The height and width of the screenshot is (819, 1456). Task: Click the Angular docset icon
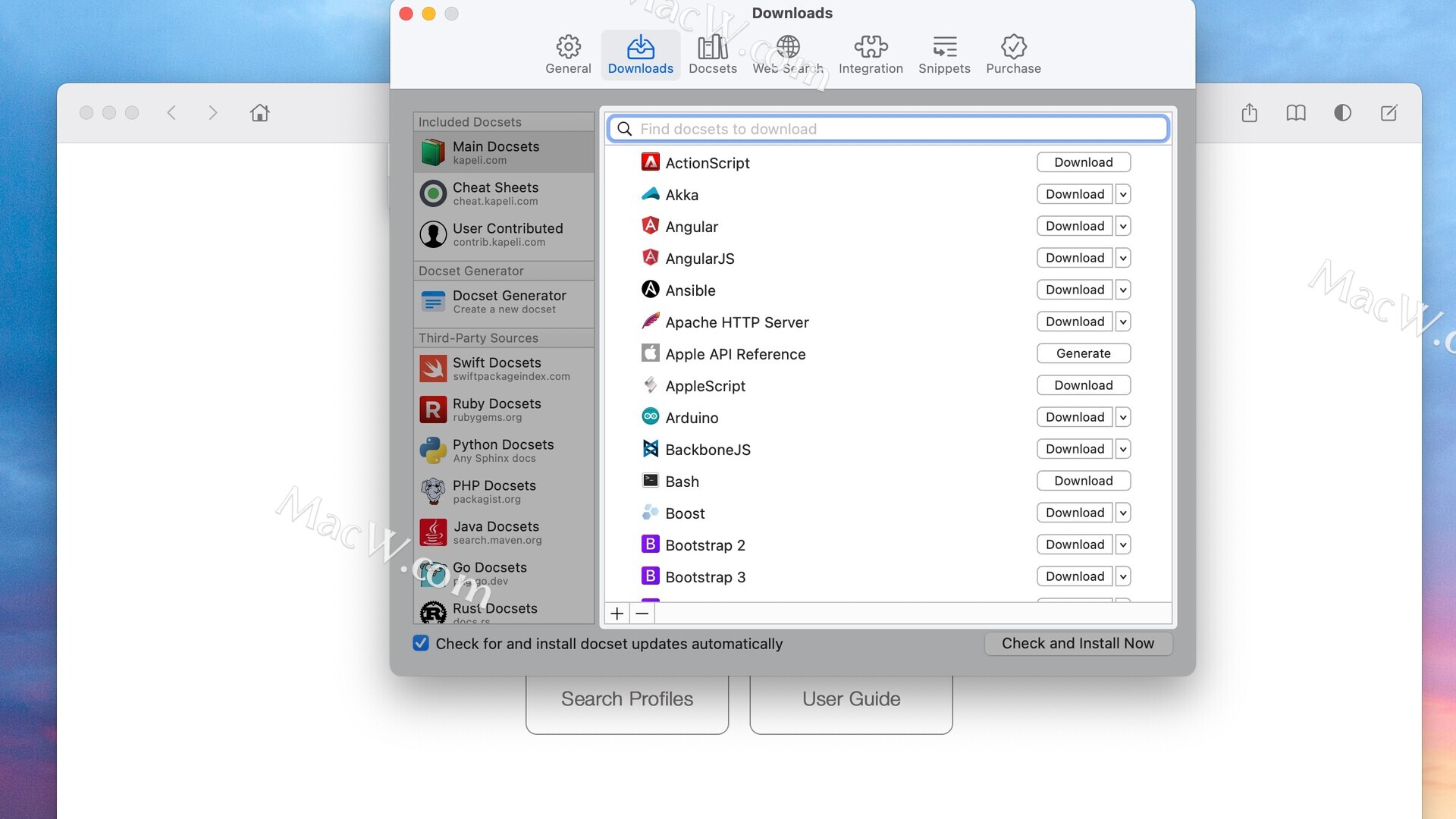coord(650,225)
